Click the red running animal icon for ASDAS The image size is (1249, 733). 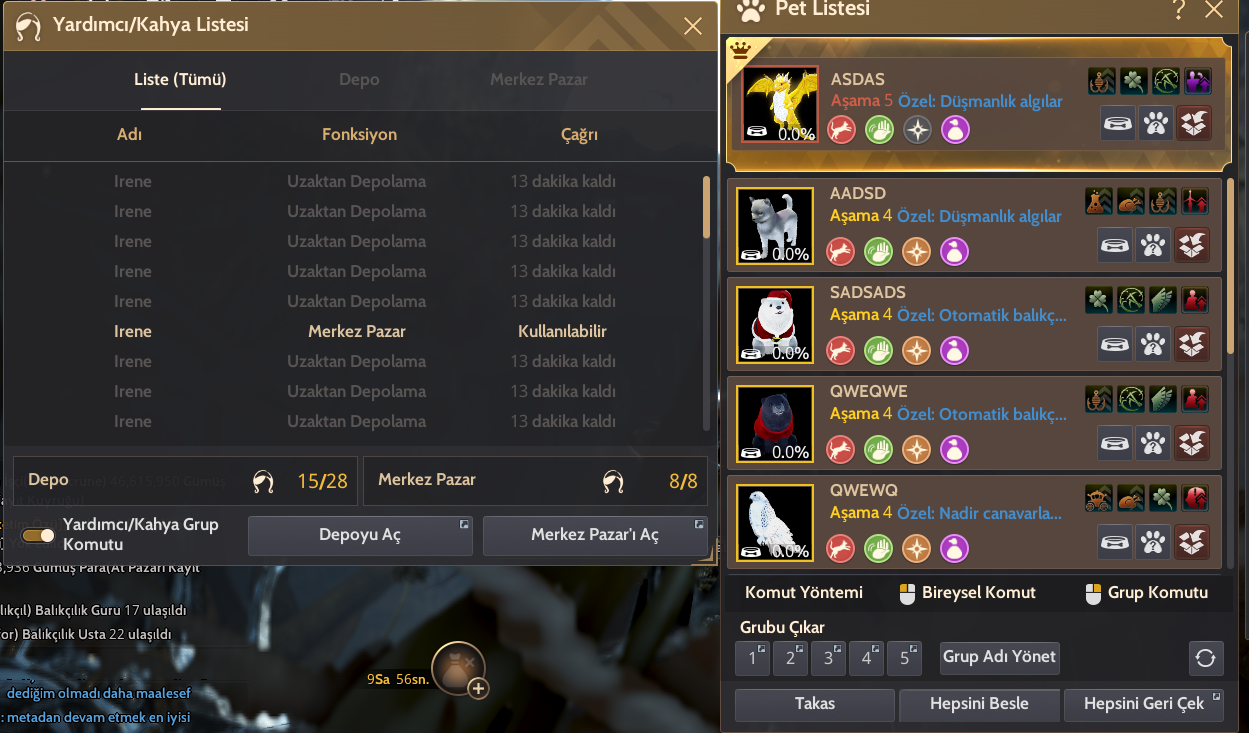pyautogui.click(x=842, y=130)
